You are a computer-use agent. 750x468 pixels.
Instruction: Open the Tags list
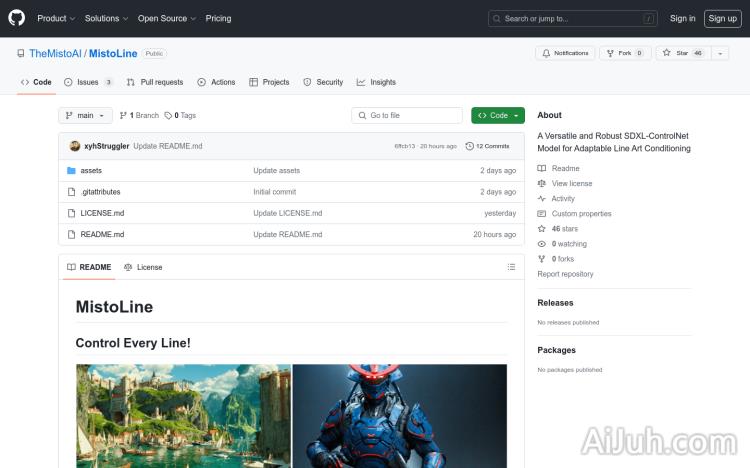click(x=181, y=116)
